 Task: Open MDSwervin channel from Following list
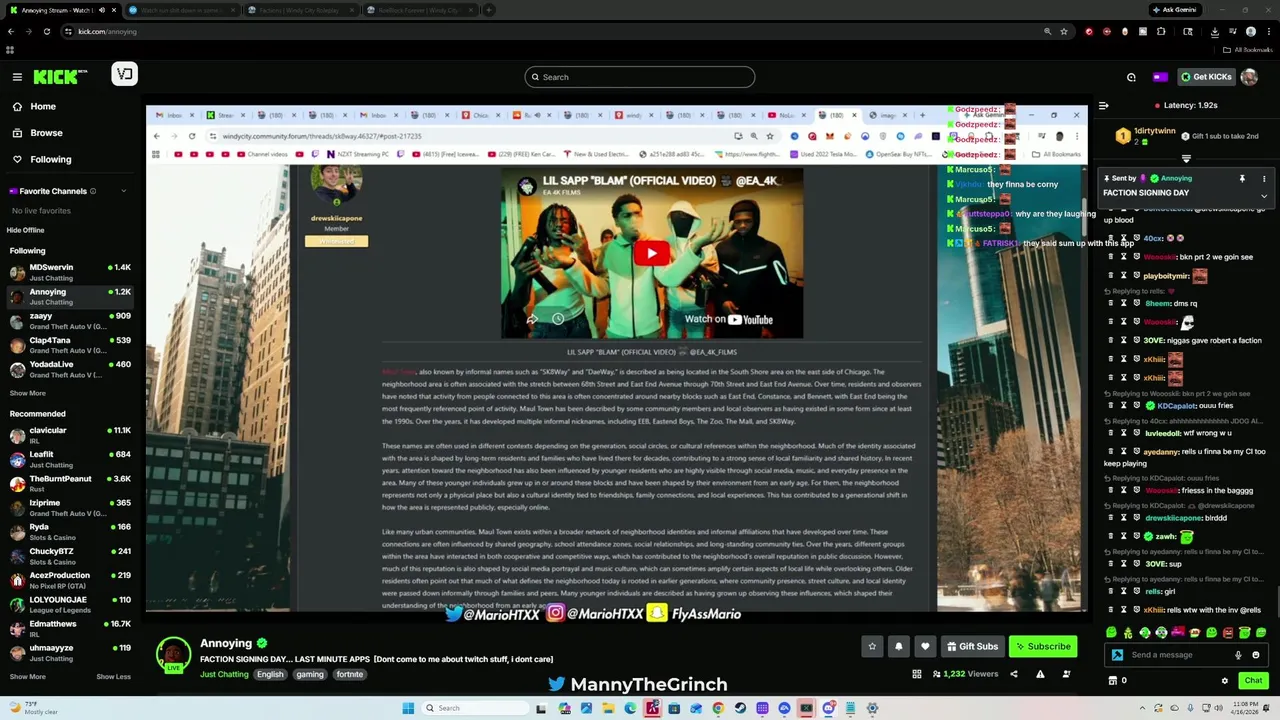70,272
